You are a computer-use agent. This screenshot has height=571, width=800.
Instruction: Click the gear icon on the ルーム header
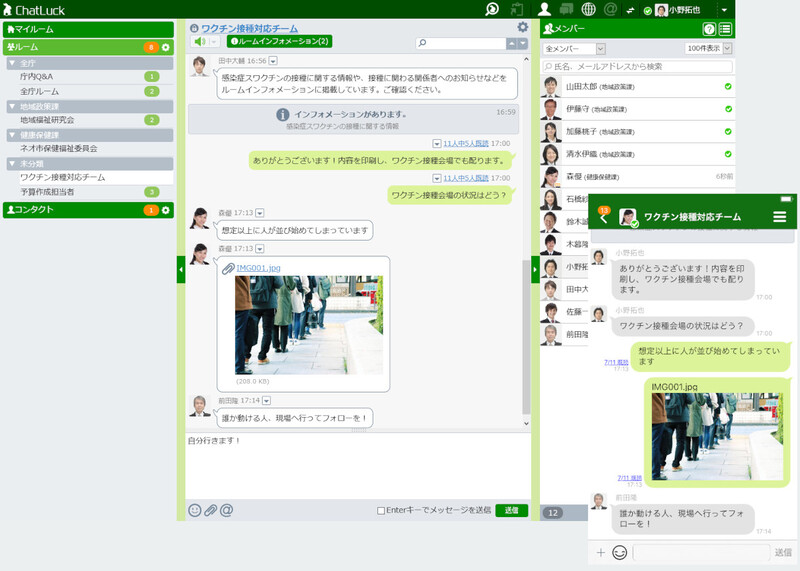pos(166,47)
